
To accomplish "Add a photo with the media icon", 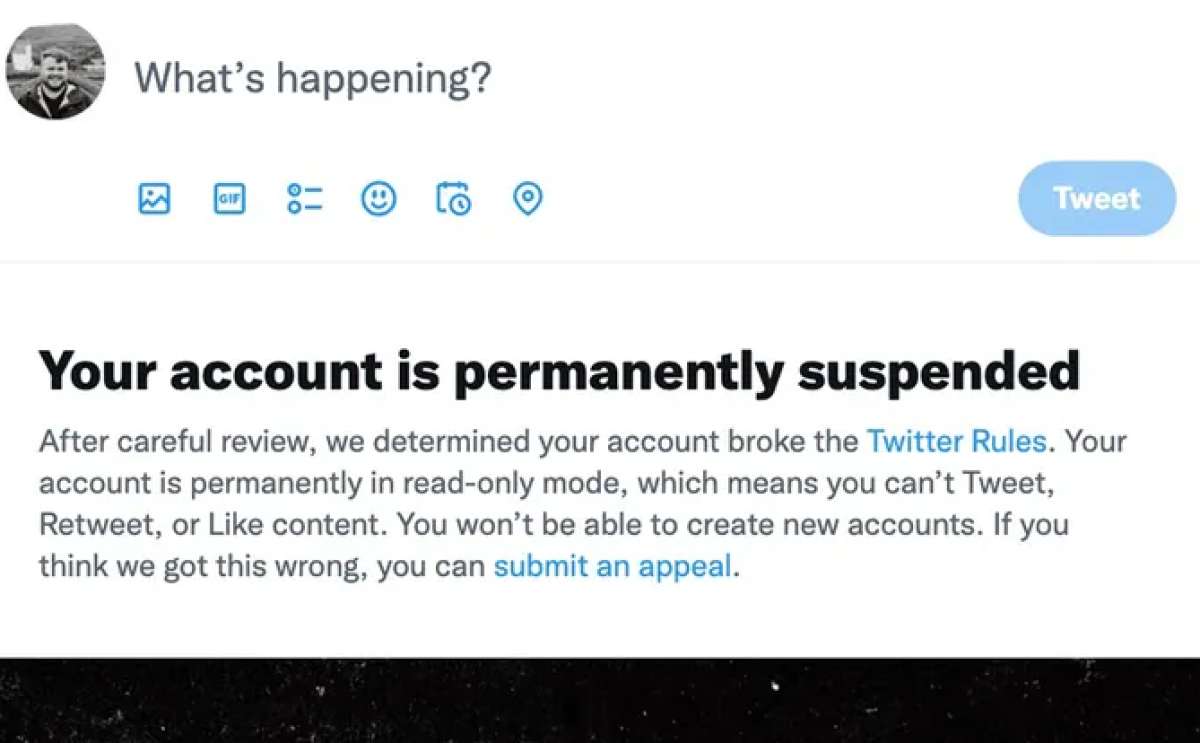I will click(x=154, y=199).
